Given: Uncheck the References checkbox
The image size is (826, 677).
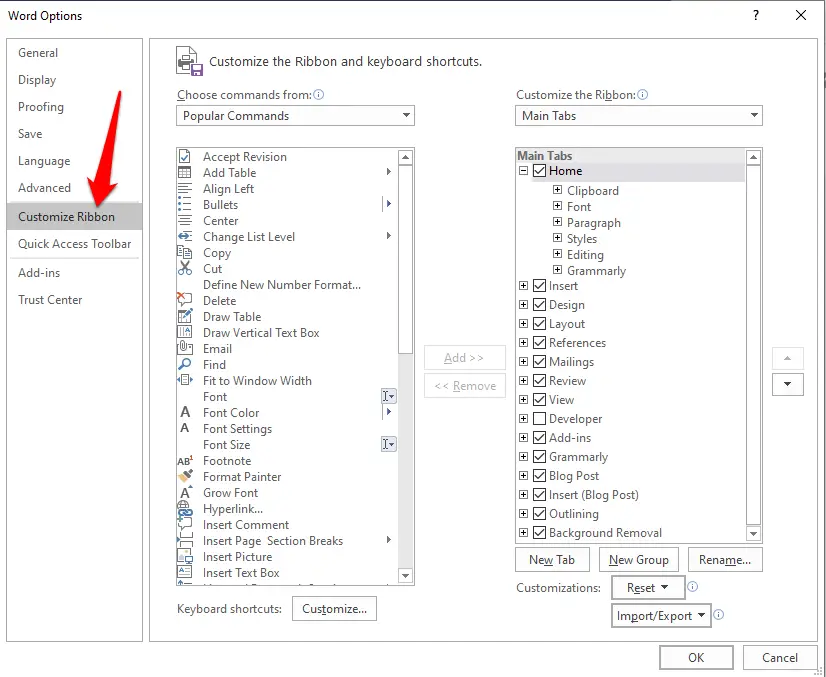Looking at the screenshot, I should (x=539, y=342).
